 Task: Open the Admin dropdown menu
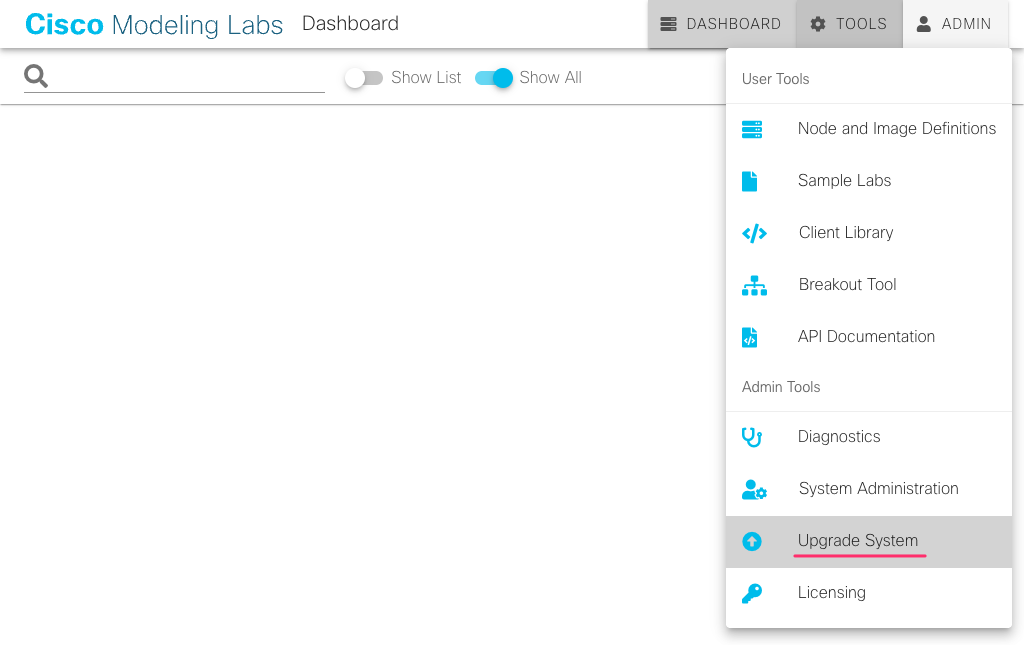pos(955,24)
